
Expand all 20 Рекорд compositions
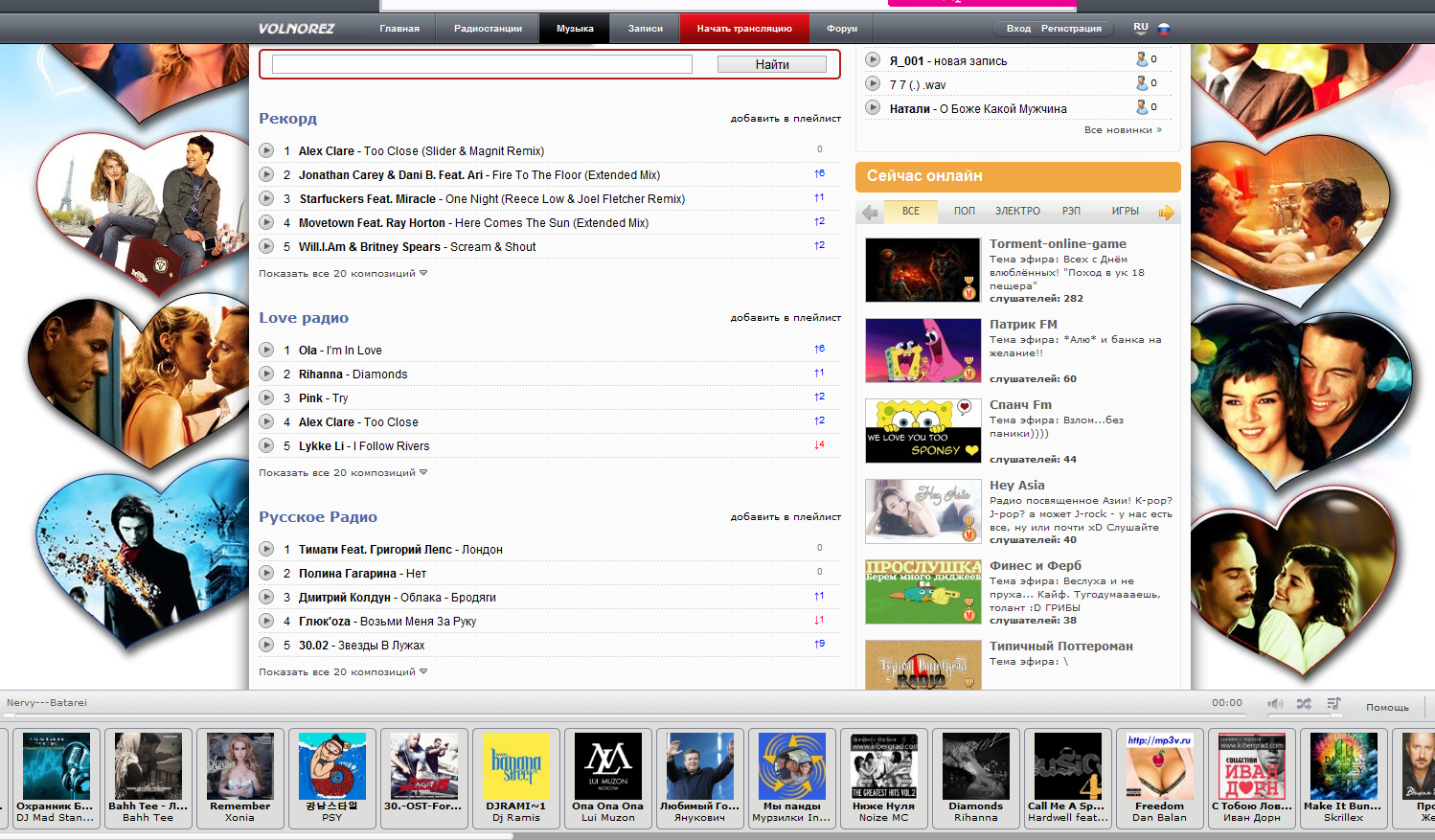[343, 273]
